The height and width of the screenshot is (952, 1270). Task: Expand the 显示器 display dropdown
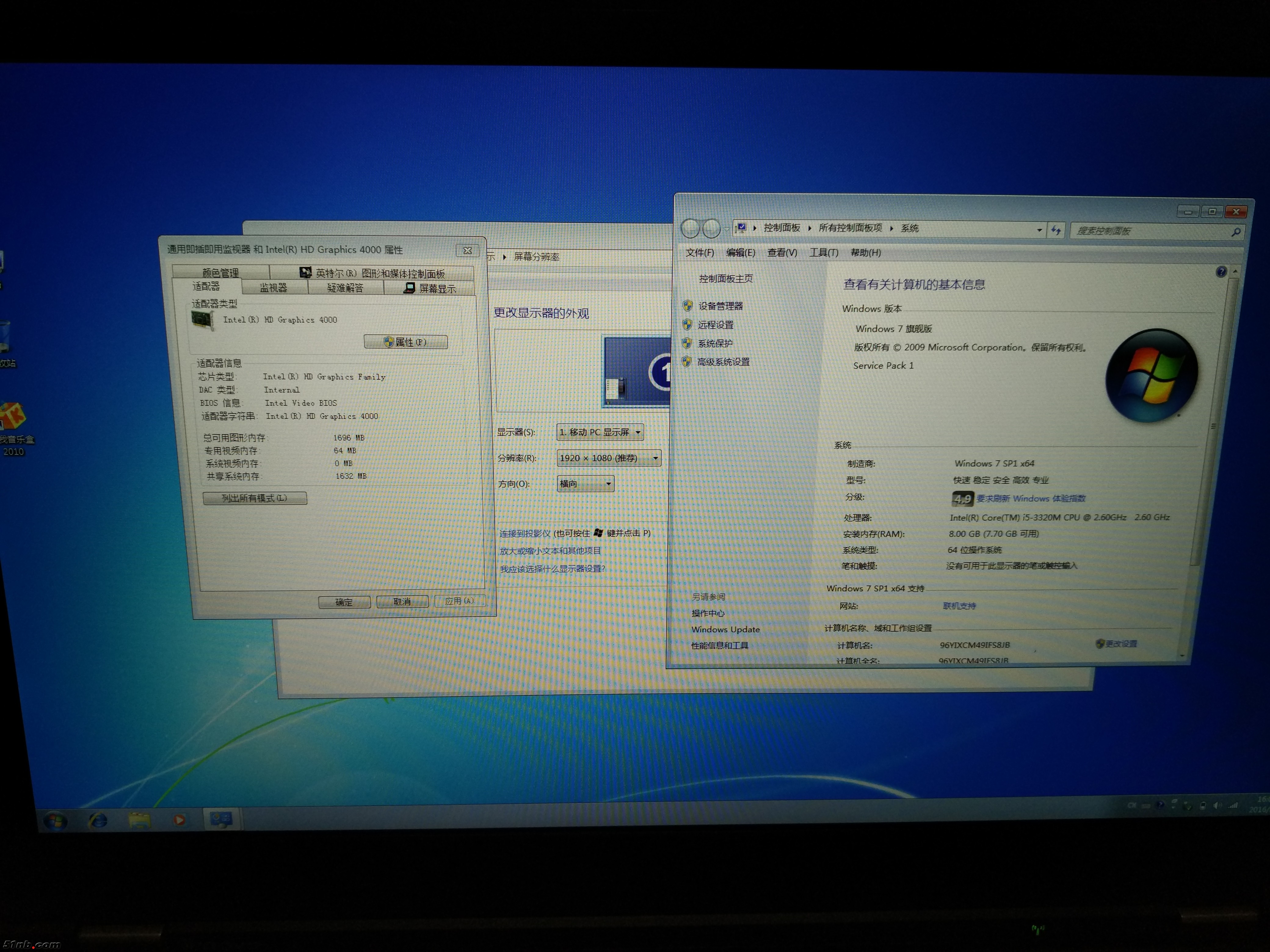(x=600, y=432)
